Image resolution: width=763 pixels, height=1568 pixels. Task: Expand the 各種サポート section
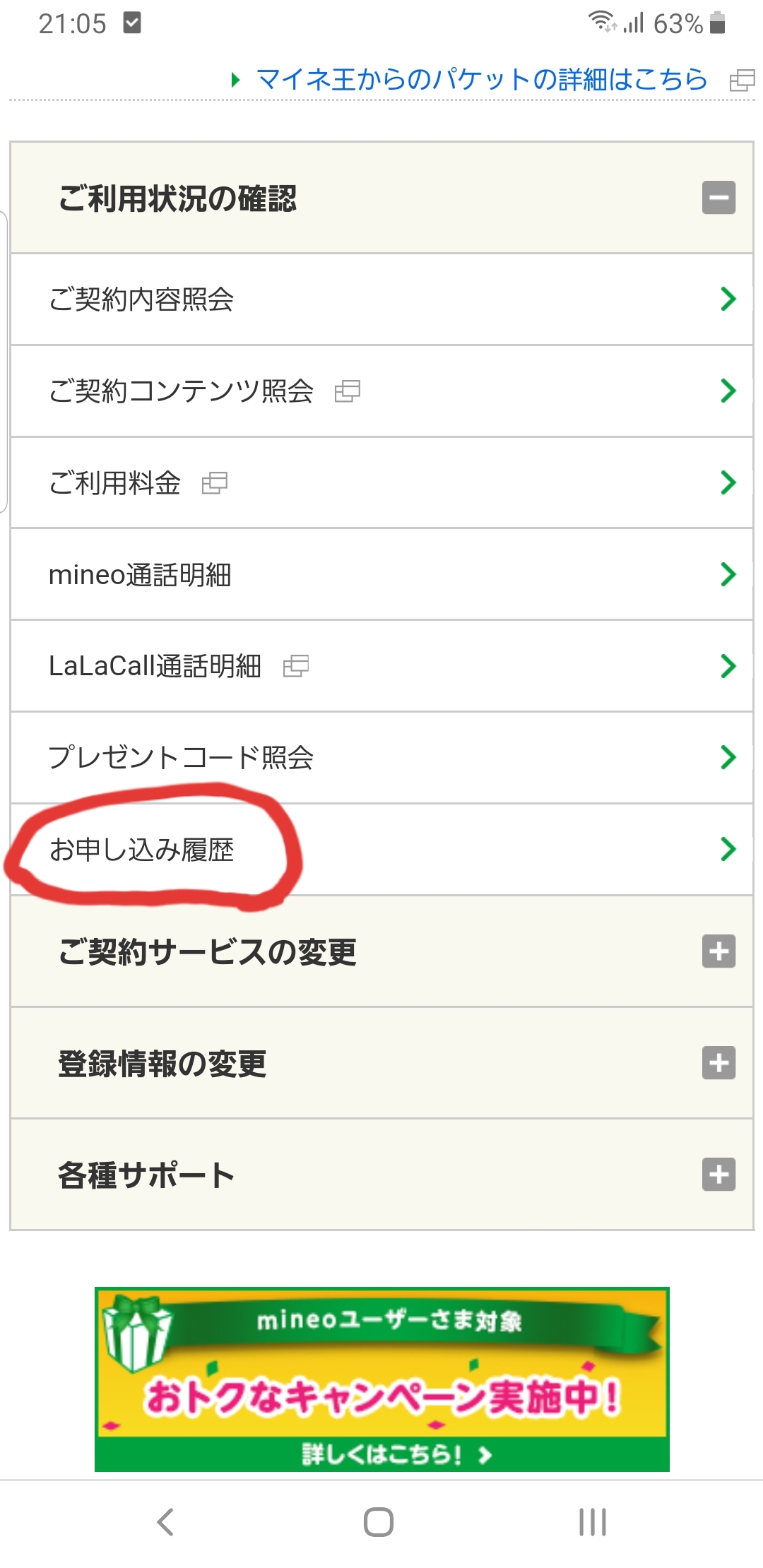pyautogui.click(x=718, y=1174)
